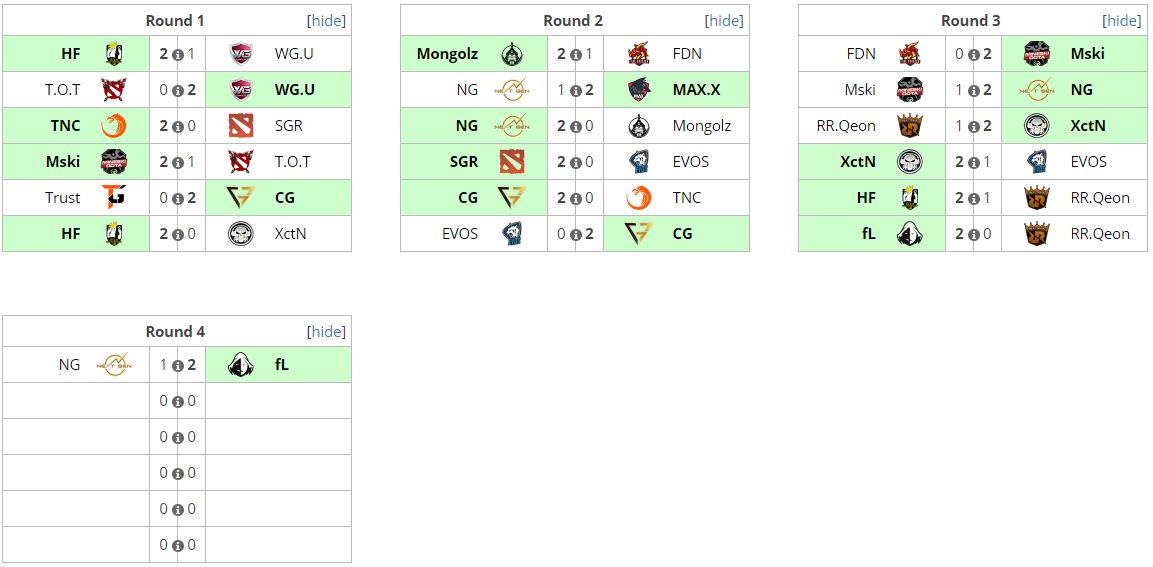Click the Trust team name
Screen dimensions: 1153x567
tap(62, 198)
